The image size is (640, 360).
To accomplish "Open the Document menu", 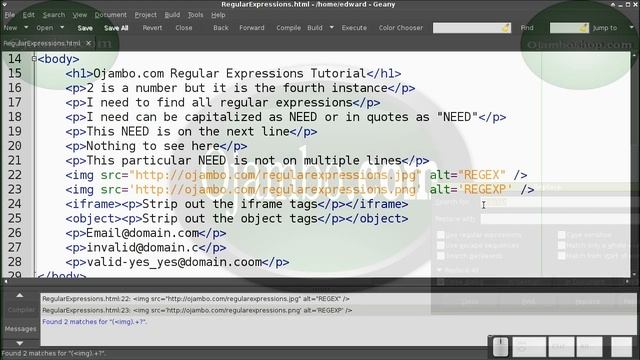I will click(111, 15).
